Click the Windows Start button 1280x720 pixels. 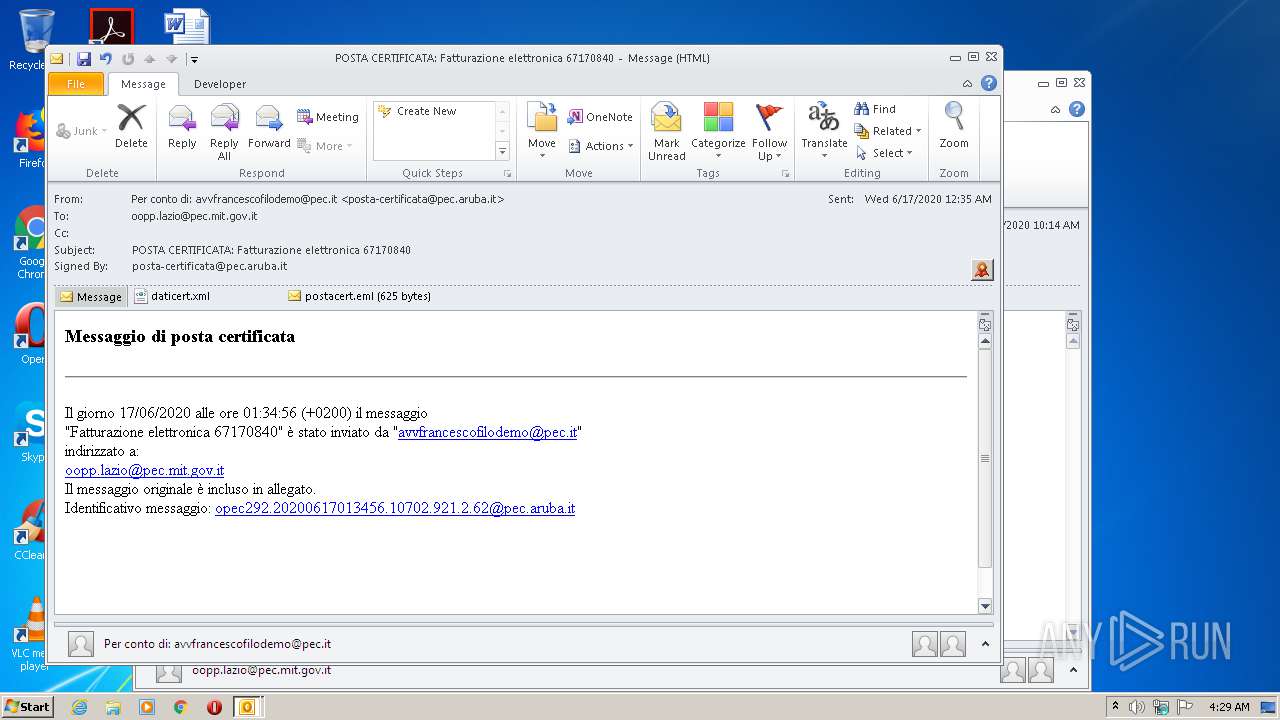27,707
